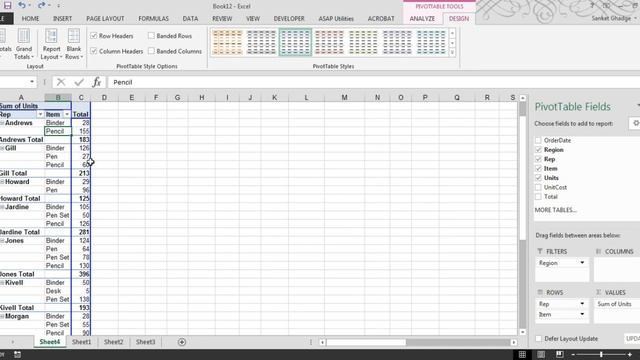Open the Item row field dropdown
640x360 pixels.
click(x=582, y=314)
